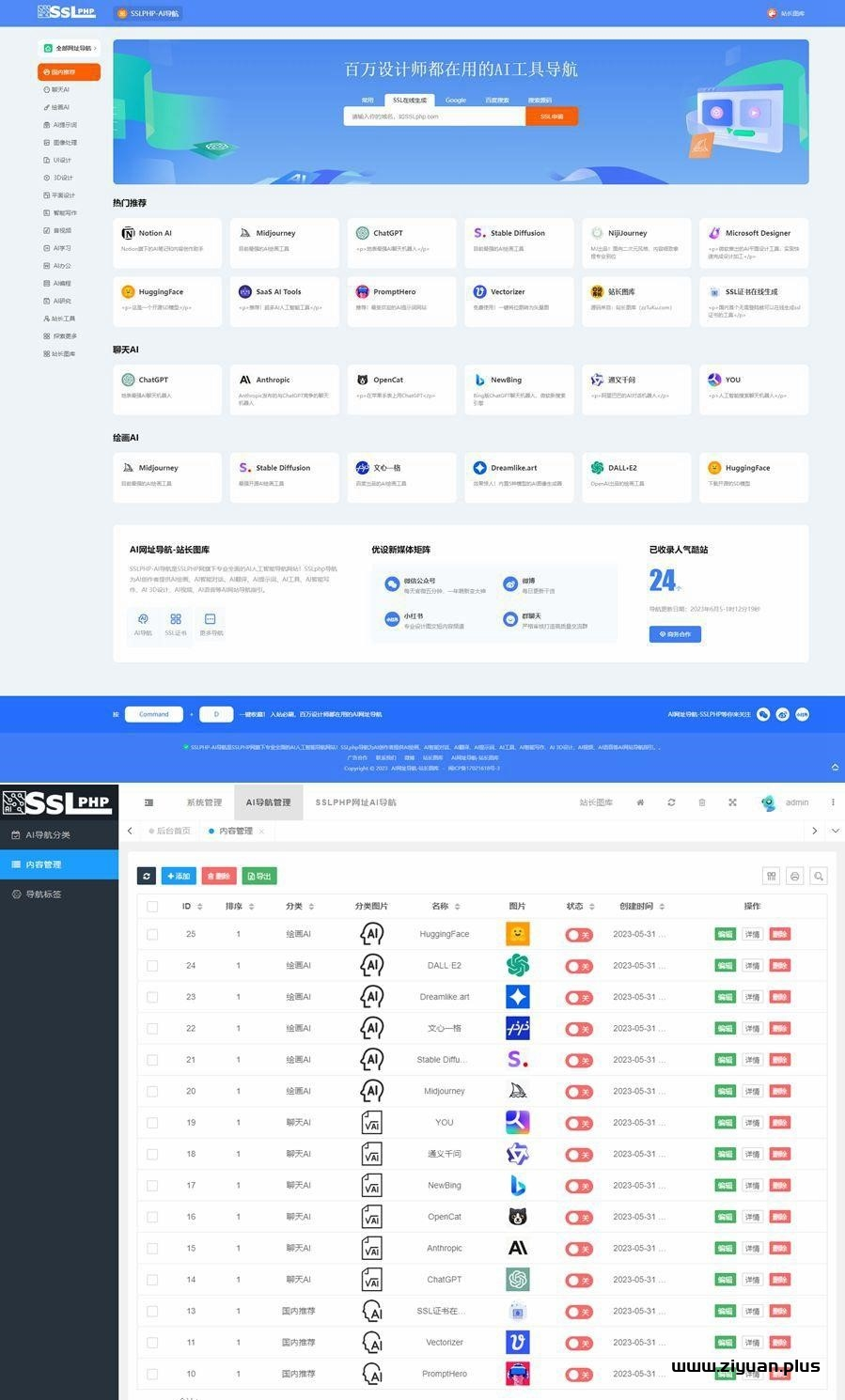Click the 商务合作 button

(x=675, y=634)
